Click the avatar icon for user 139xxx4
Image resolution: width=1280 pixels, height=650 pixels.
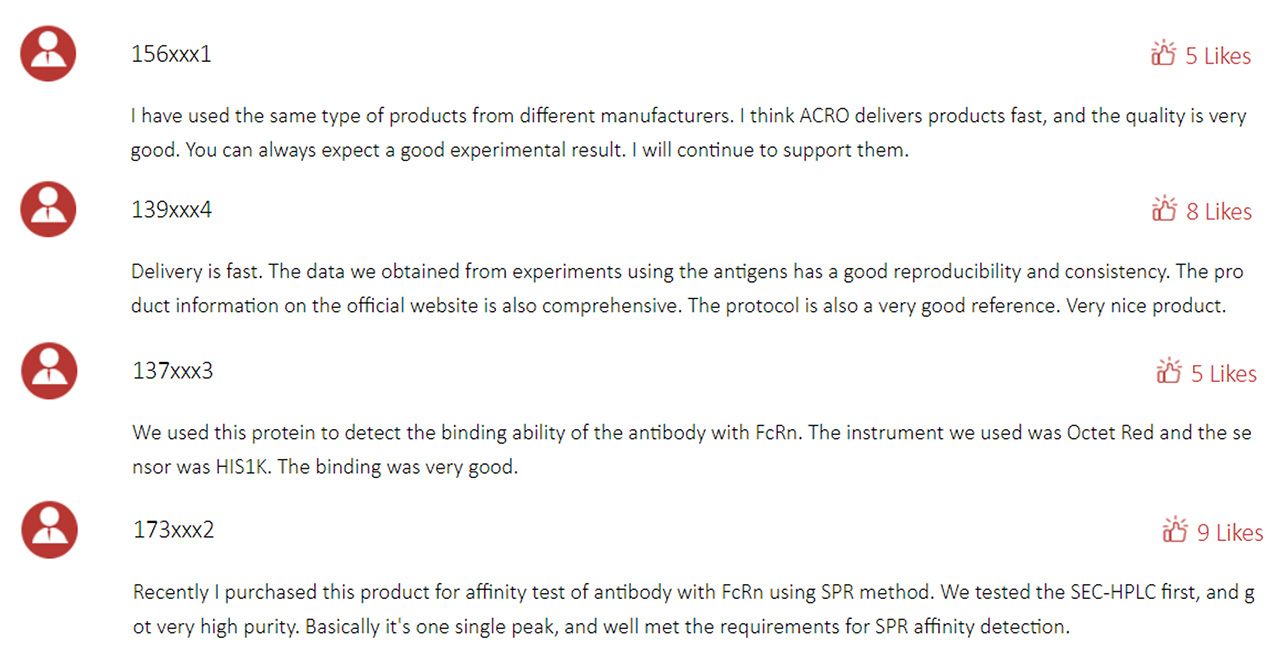[x=48, y=209]
